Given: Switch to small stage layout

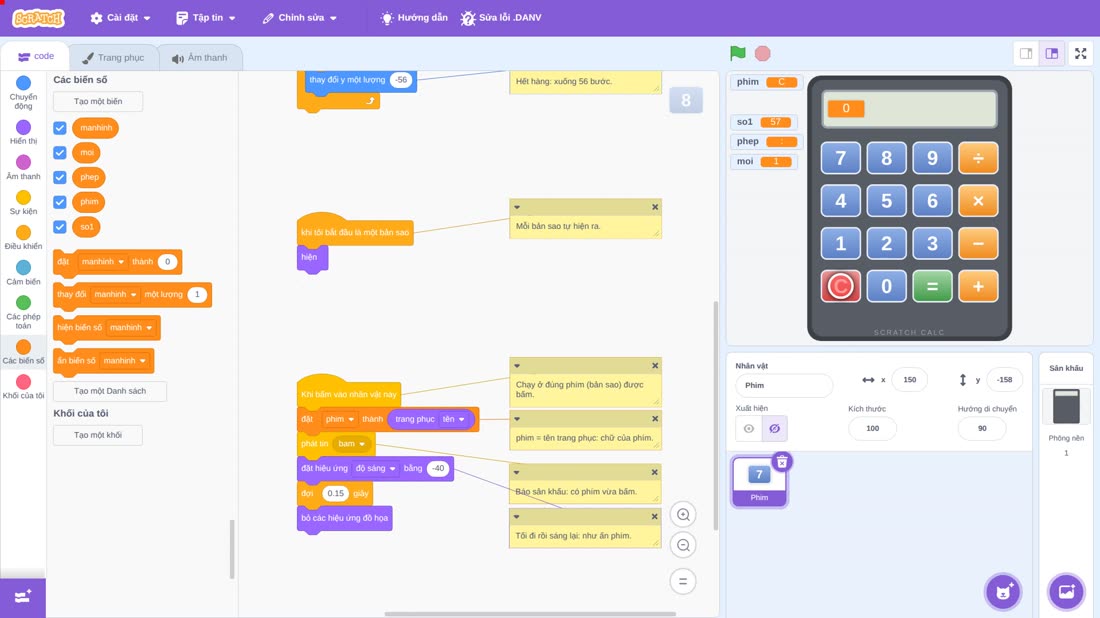Looking at the screenshot, I should pyautogui.click(x=1026, y=53).
